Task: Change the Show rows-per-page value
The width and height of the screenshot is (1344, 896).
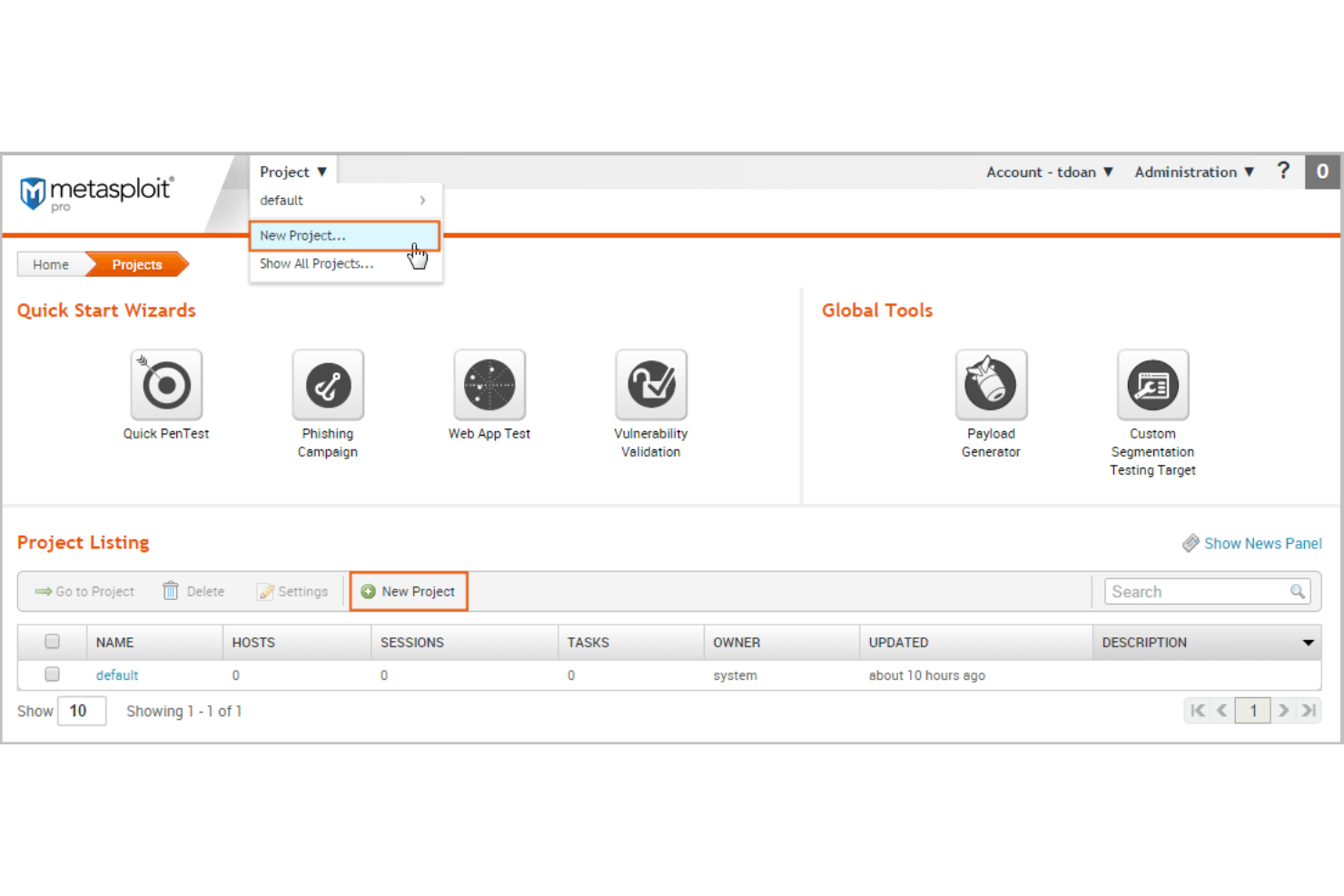Action: pos(81,711)
